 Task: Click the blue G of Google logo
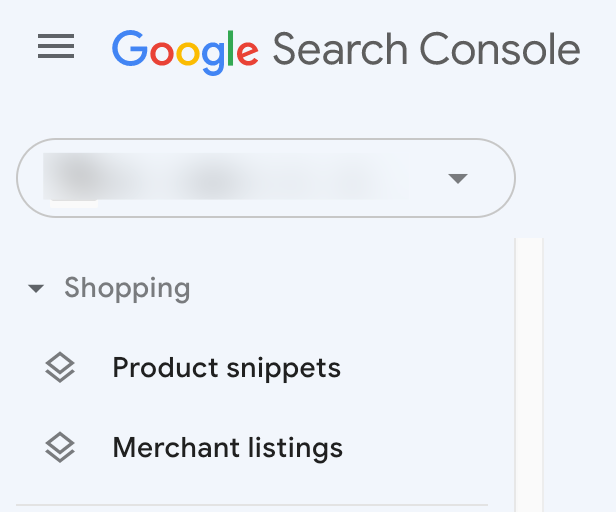coord(130,48)
